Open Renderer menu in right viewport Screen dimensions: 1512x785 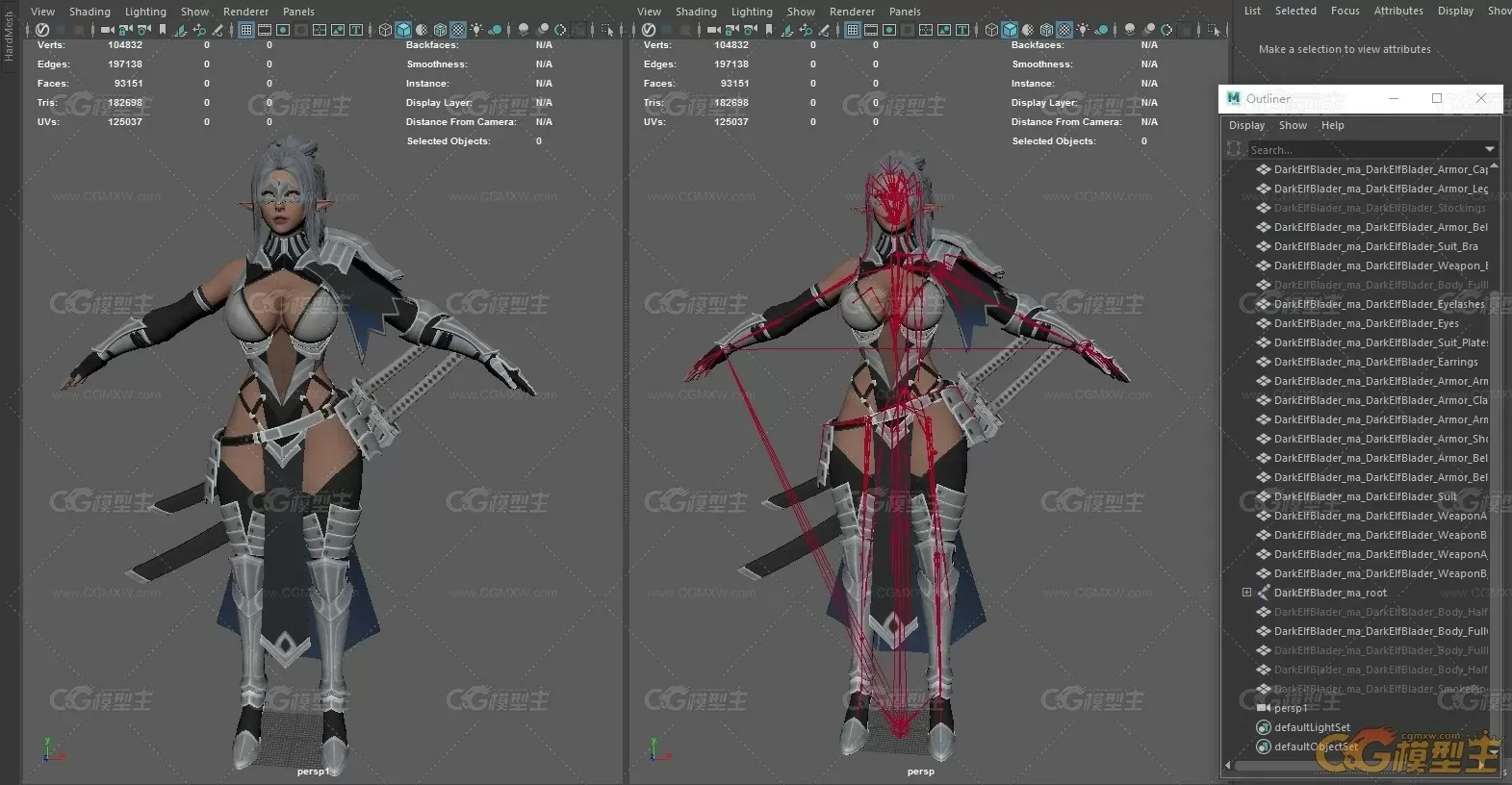coord(852,12)
